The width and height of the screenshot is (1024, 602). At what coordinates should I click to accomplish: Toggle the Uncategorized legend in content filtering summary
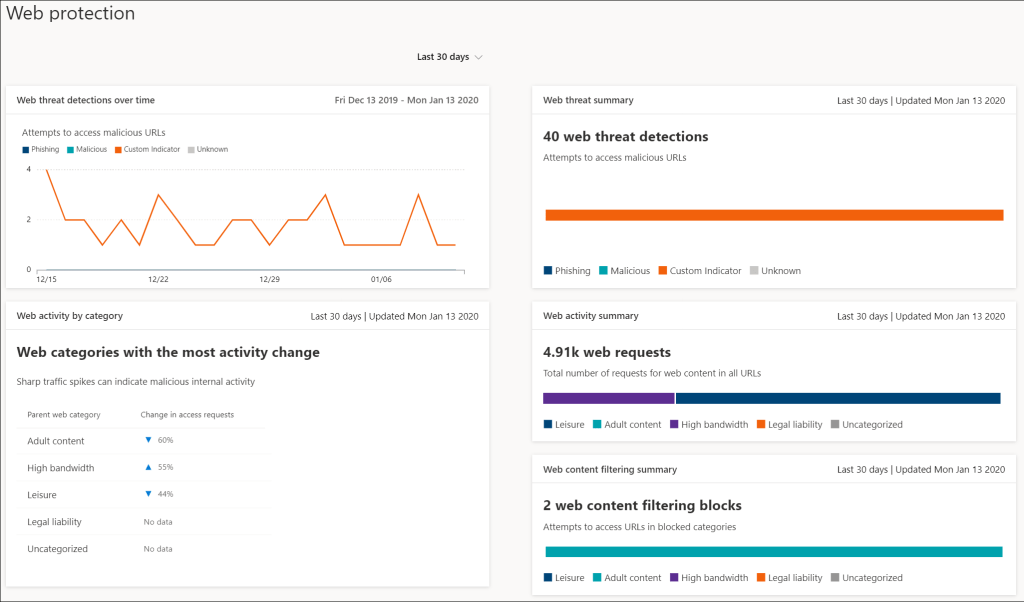[836, 577]
